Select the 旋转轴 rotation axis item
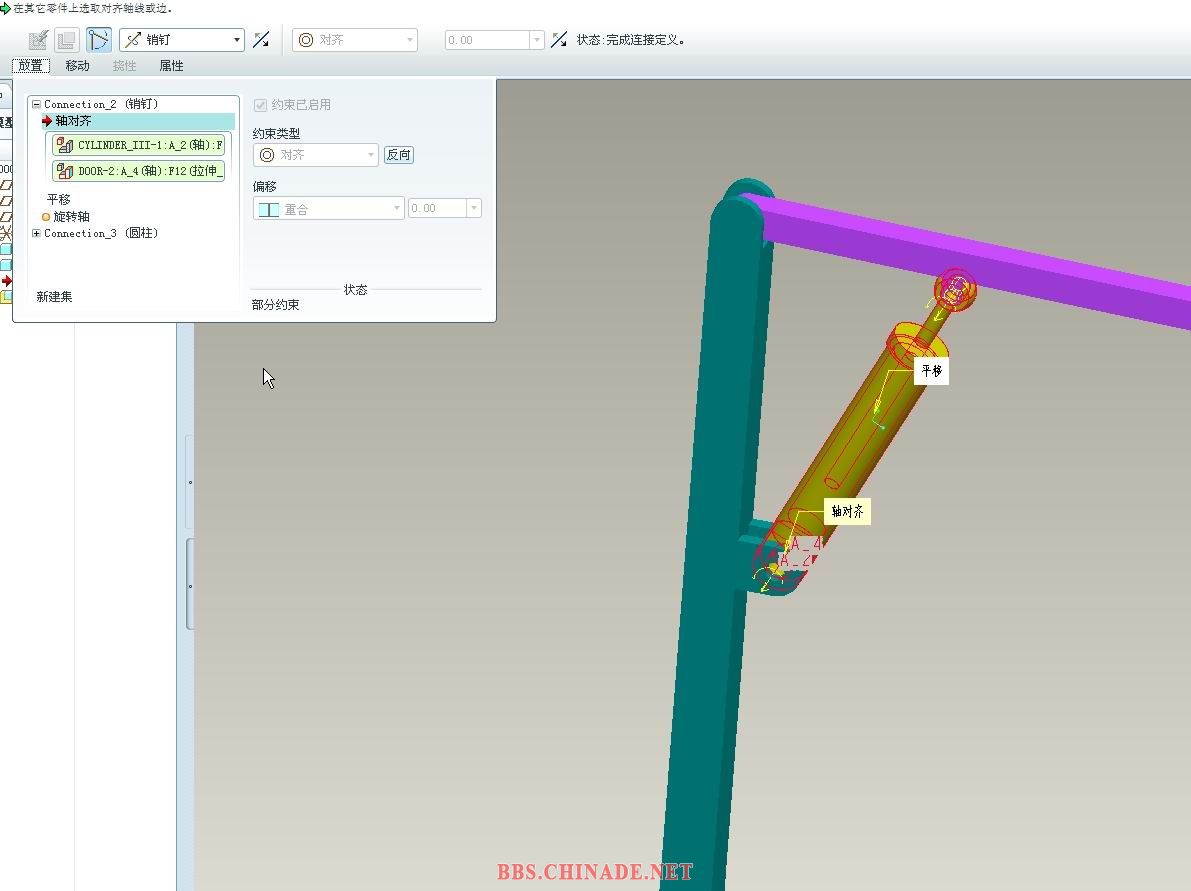The image size is (1191, 891). tap(71, 216)
